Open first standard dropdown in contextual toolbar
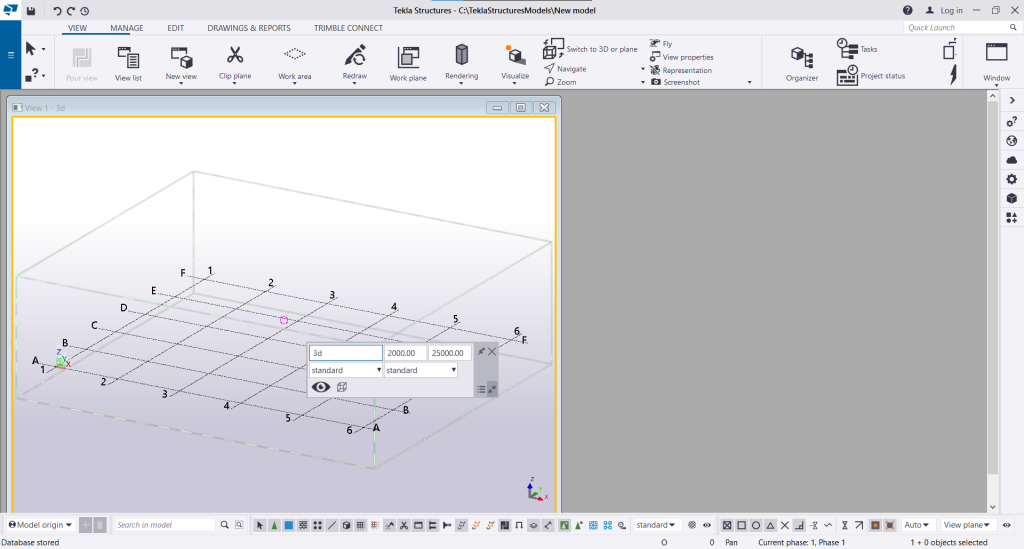The image size is (1024, 549). 345,370
